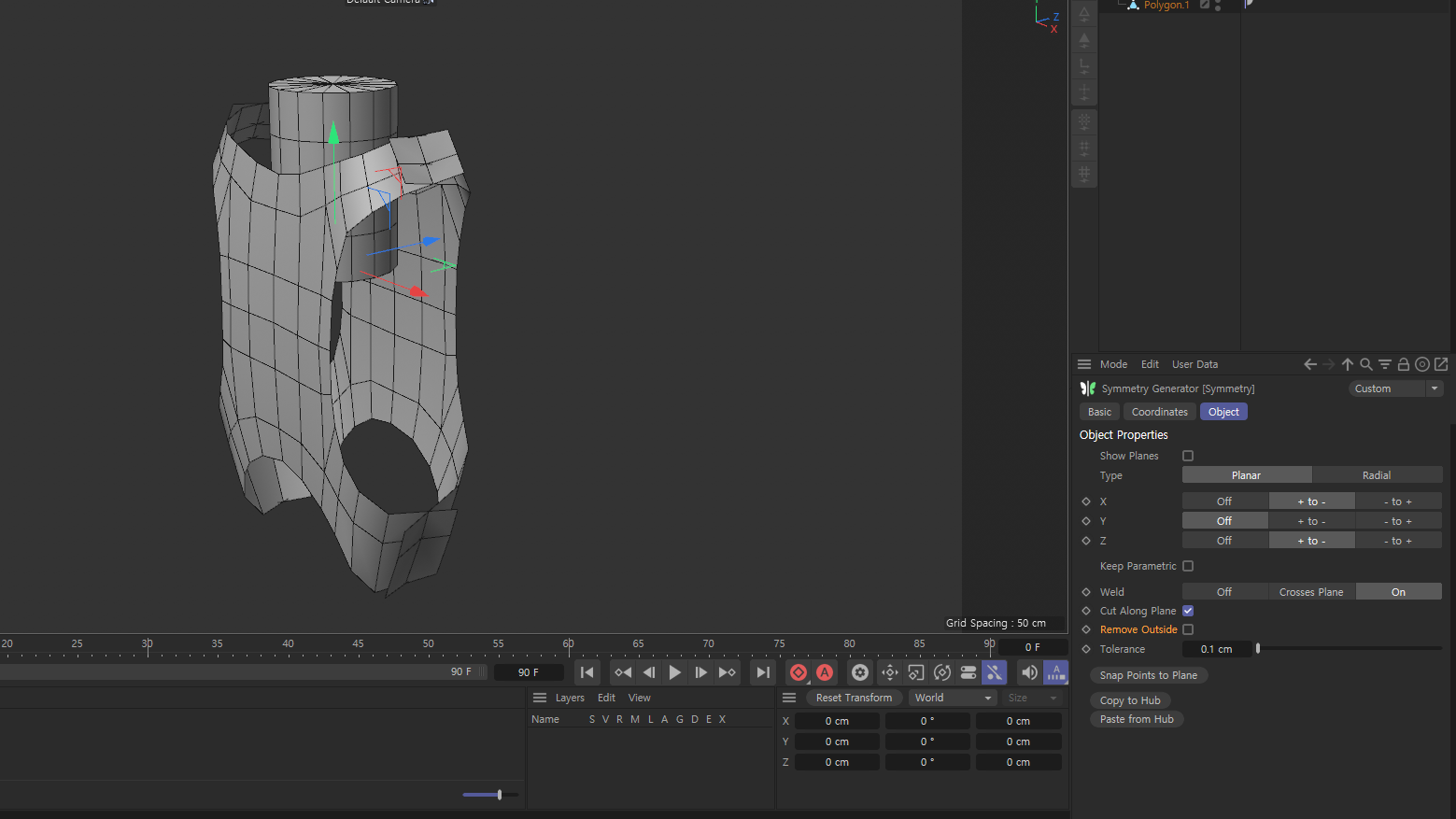Open the World coordinate system dropdown

953,698
